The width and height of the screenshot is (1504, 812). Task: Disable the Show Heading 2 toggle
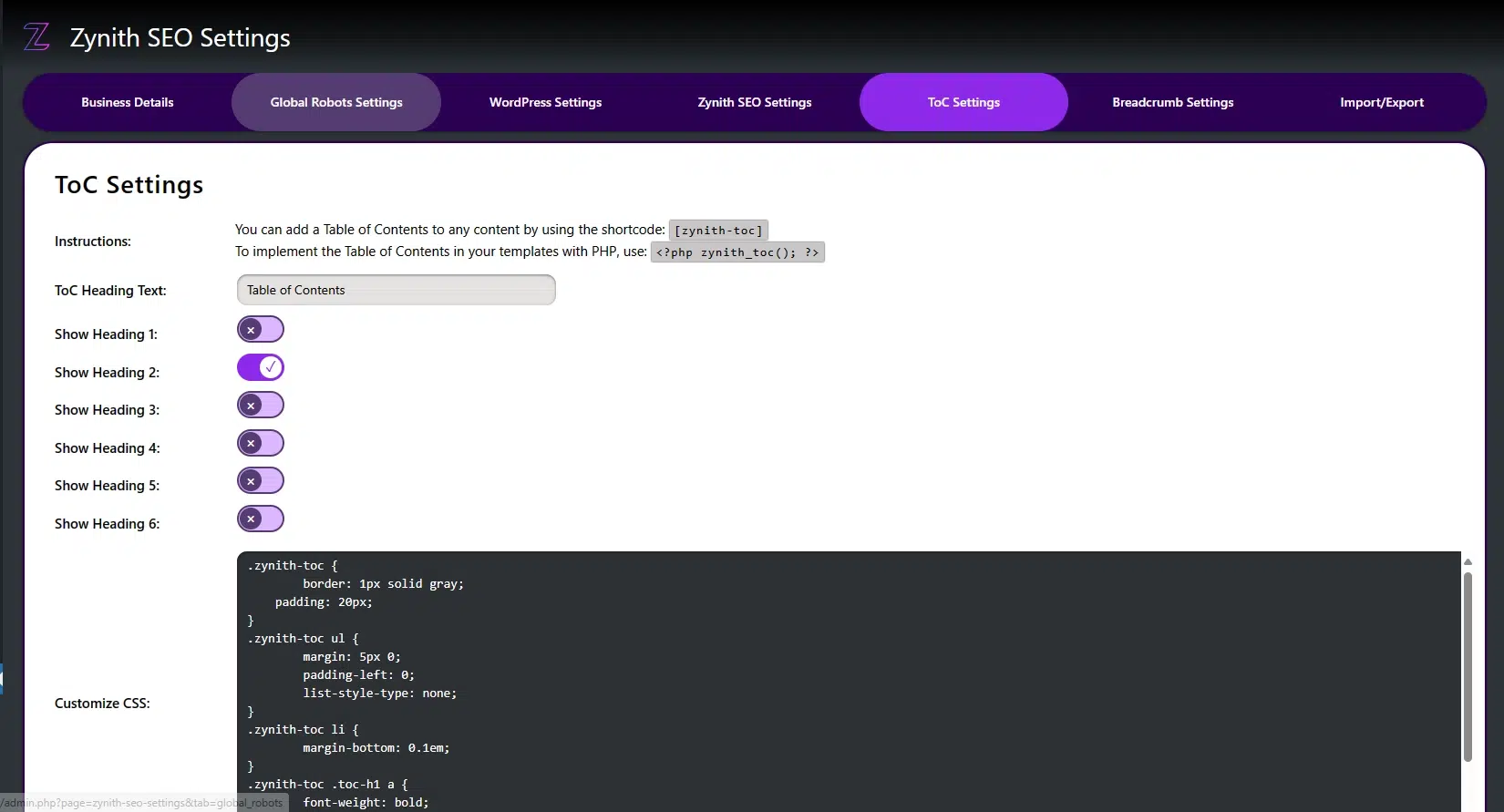click(x=261, y=367)
